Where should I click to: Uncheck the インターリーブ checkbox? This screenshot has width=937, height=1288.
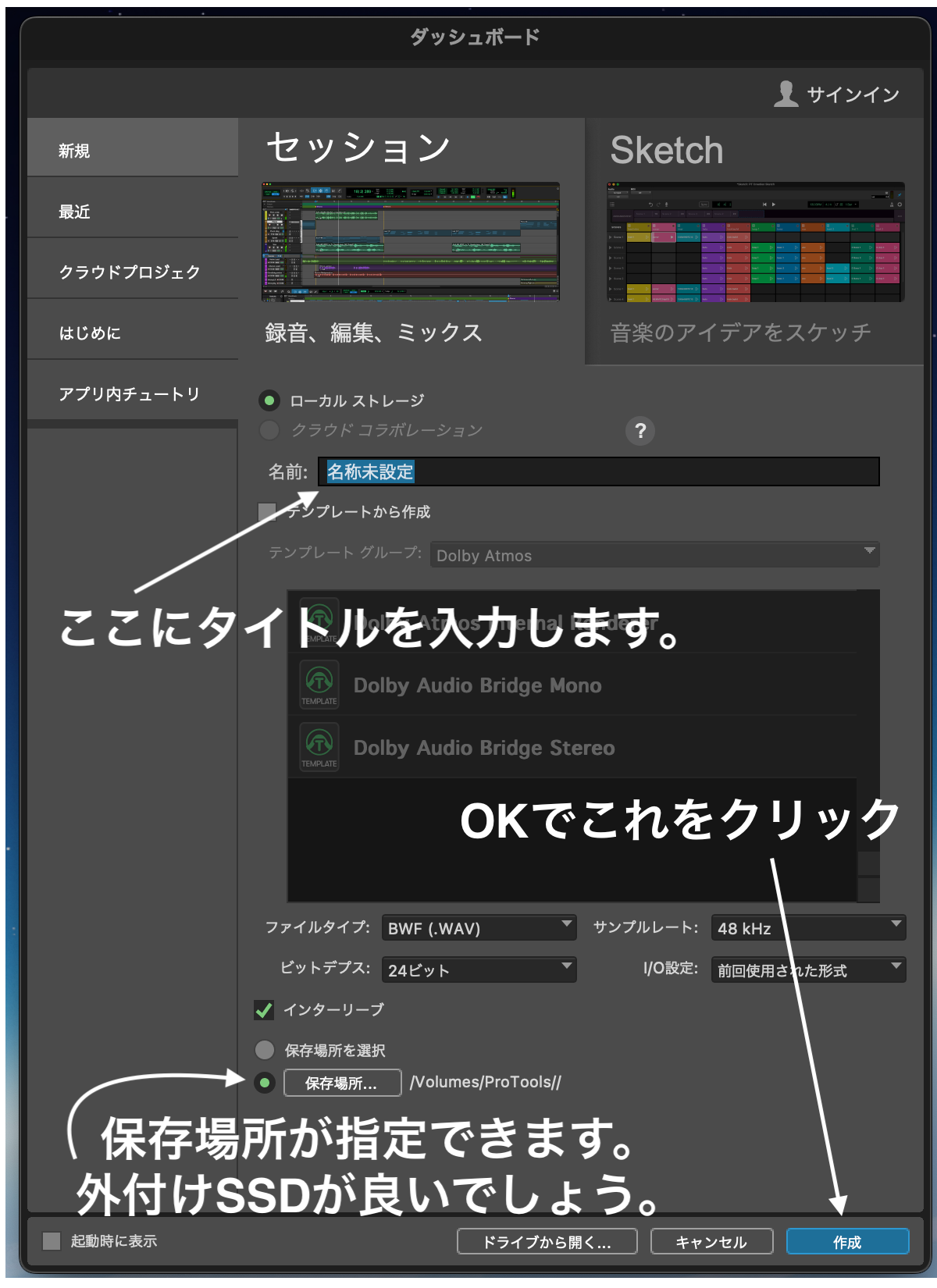(264, 1010)
